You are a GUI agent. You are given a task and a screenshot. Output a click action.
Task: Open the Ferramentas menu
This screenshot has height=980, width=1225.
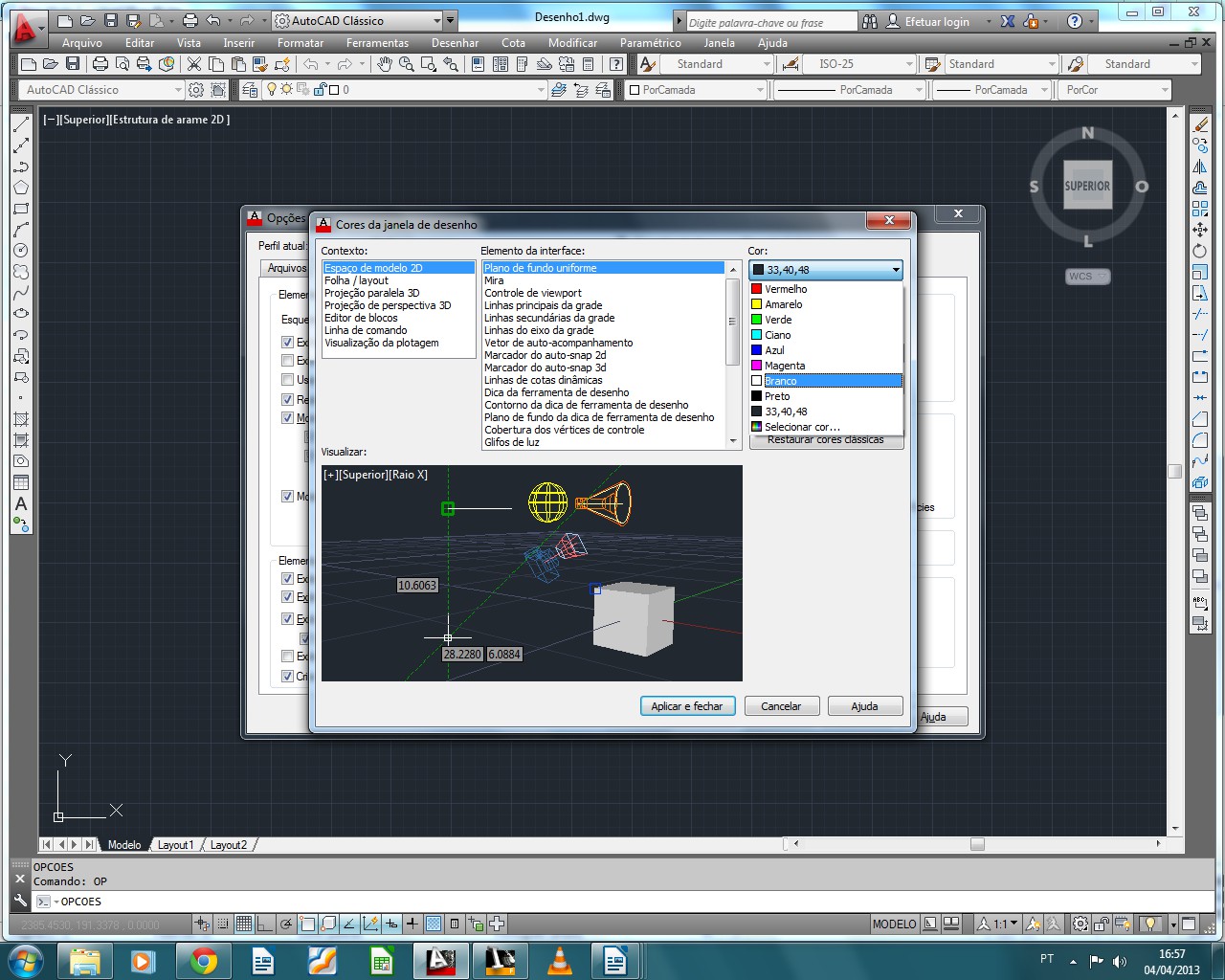[x=377, y=43]
